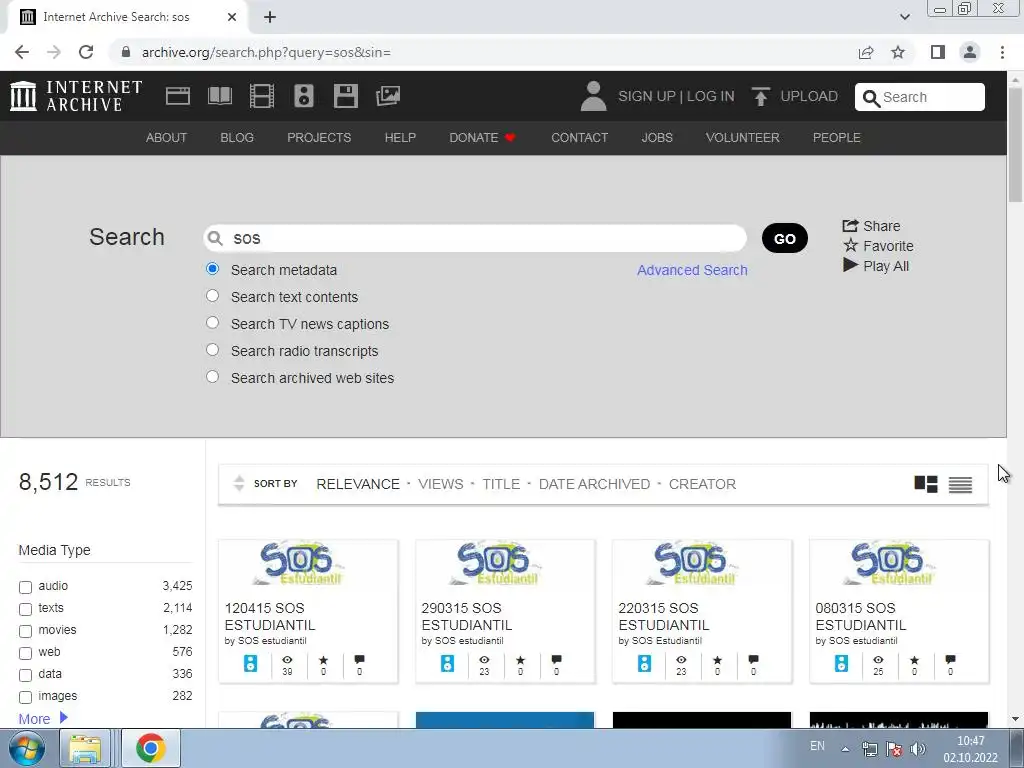Click the upload arrow icon
This screenshot has width=1024, height=768.
pyautogui.click(x=760, y=96)
